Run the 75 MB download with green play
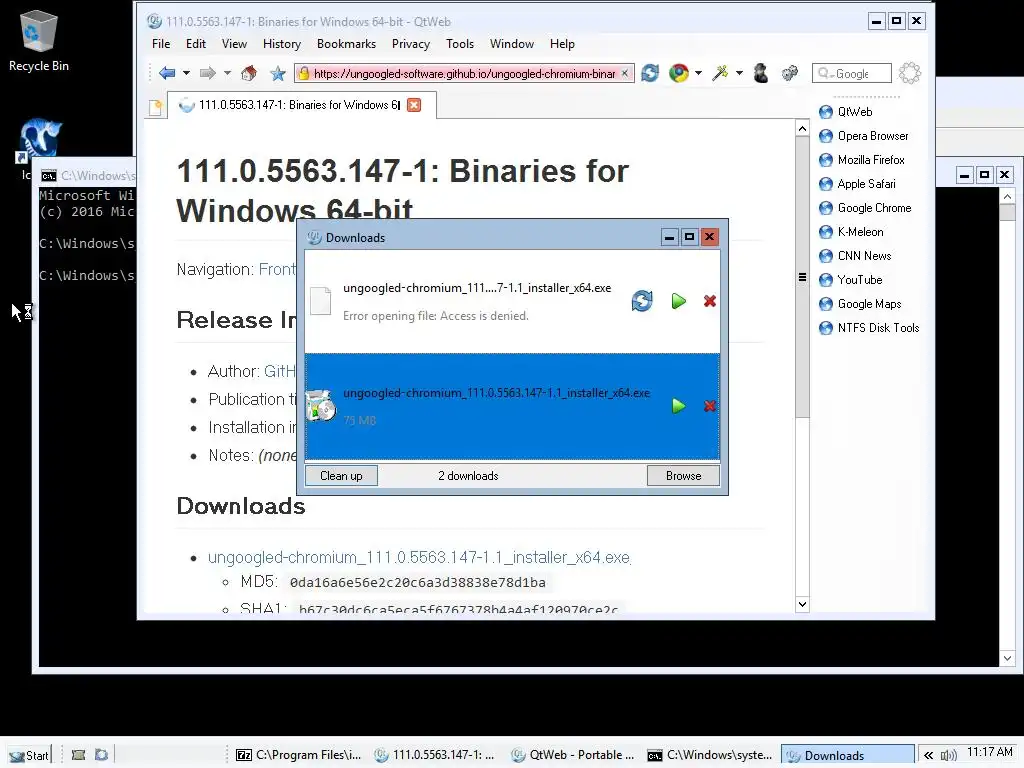The image size is (1024, 768). click(679, 406)
